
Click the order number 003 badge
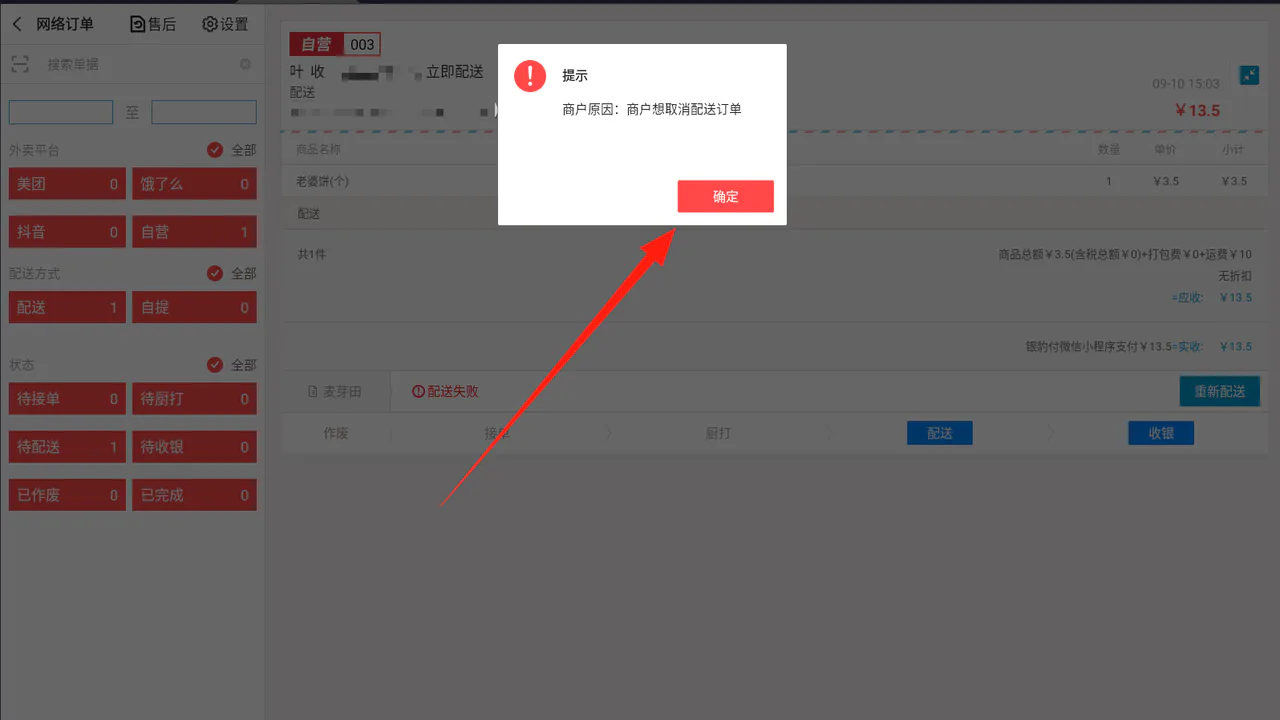click(x=362, y=44)
